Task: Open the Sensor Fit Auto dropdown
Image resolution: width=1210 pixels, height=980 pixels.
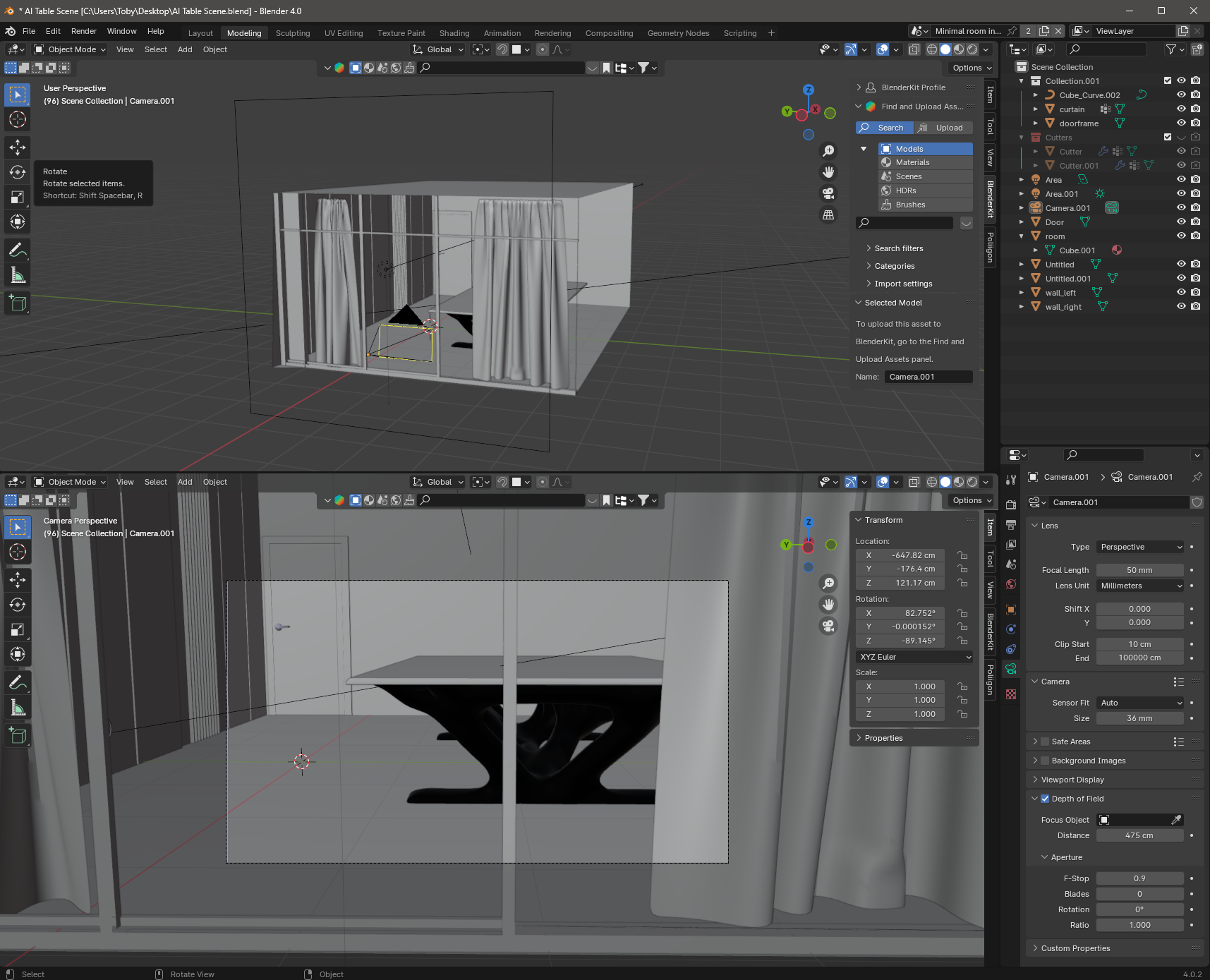Action: click(1140, 703)
